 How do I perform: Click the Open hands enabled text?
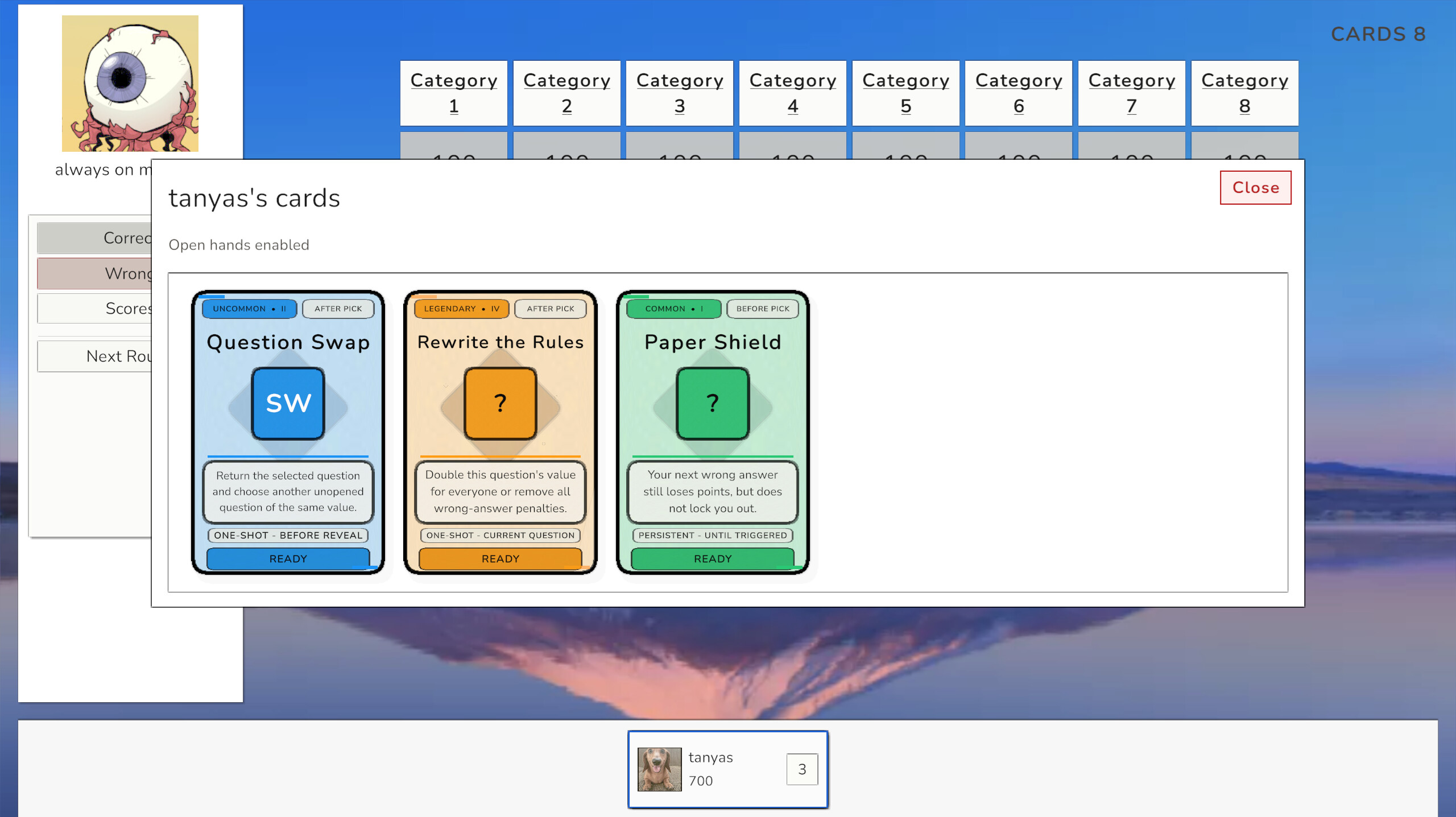tap(239, 245)
